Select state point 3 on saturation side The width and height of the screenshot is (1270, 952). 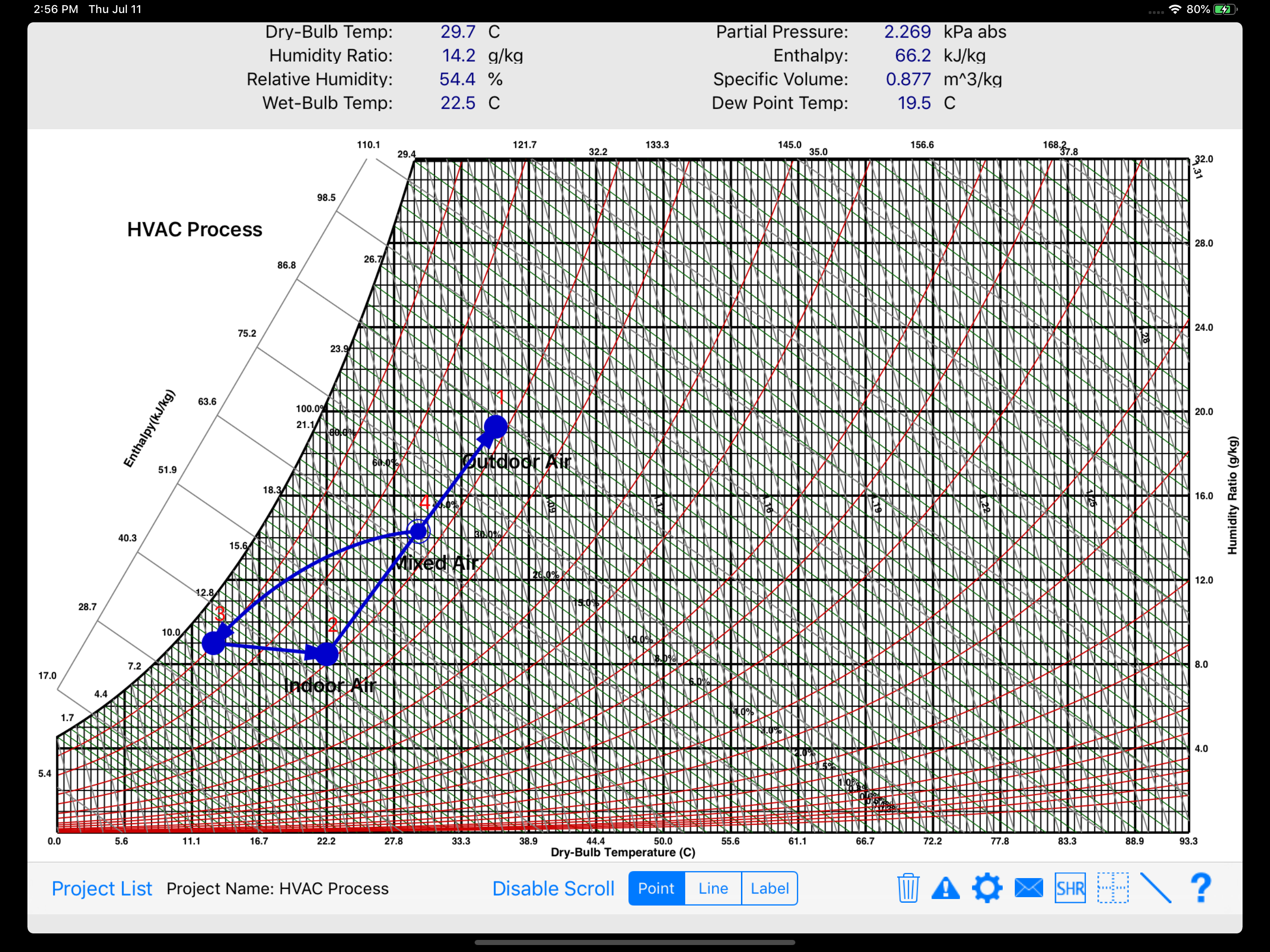tap(213, 642)
